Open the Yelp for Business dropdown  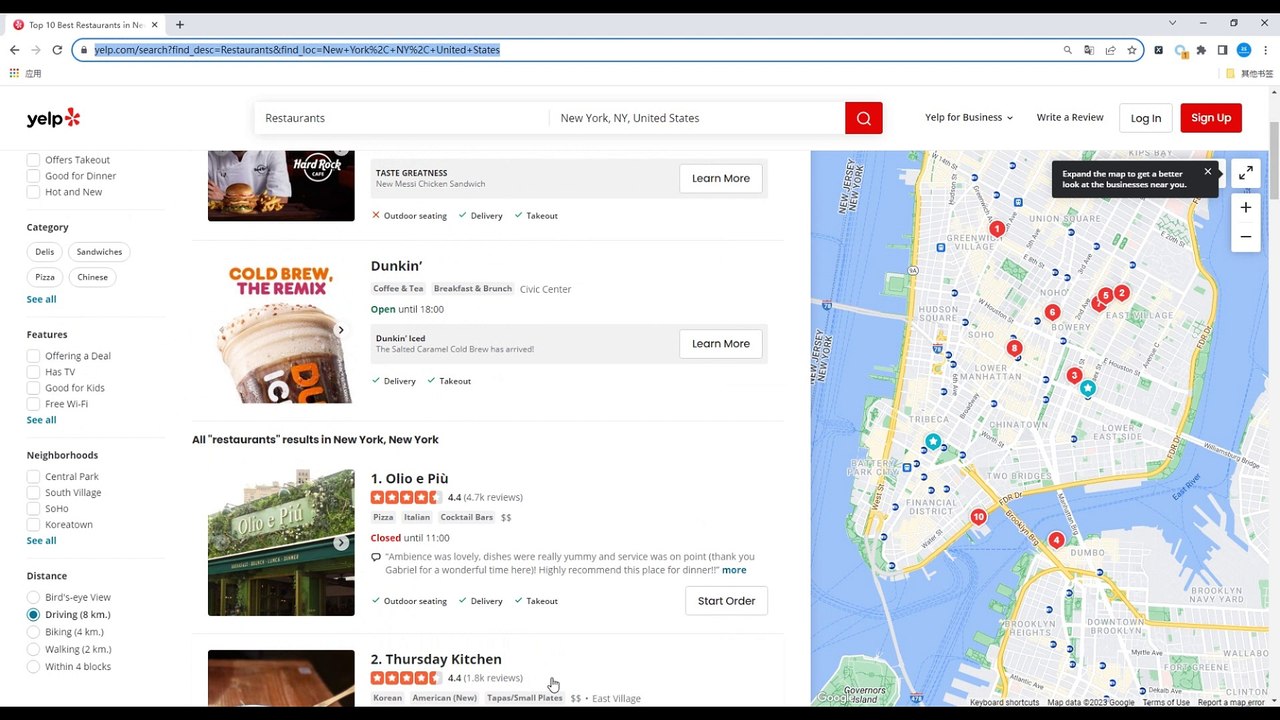click(x=968, y=118)
